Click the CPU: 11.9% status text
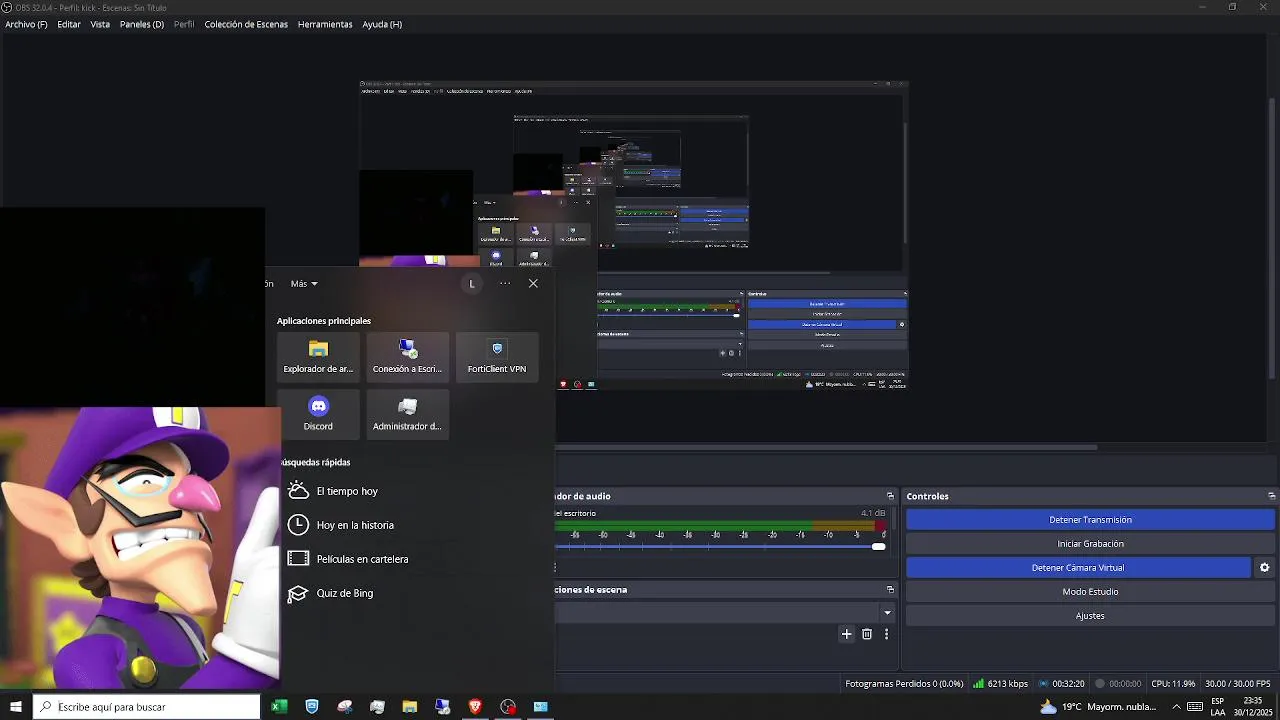The width and height of the screenshot is (1280, 720). click(1173, 684)
